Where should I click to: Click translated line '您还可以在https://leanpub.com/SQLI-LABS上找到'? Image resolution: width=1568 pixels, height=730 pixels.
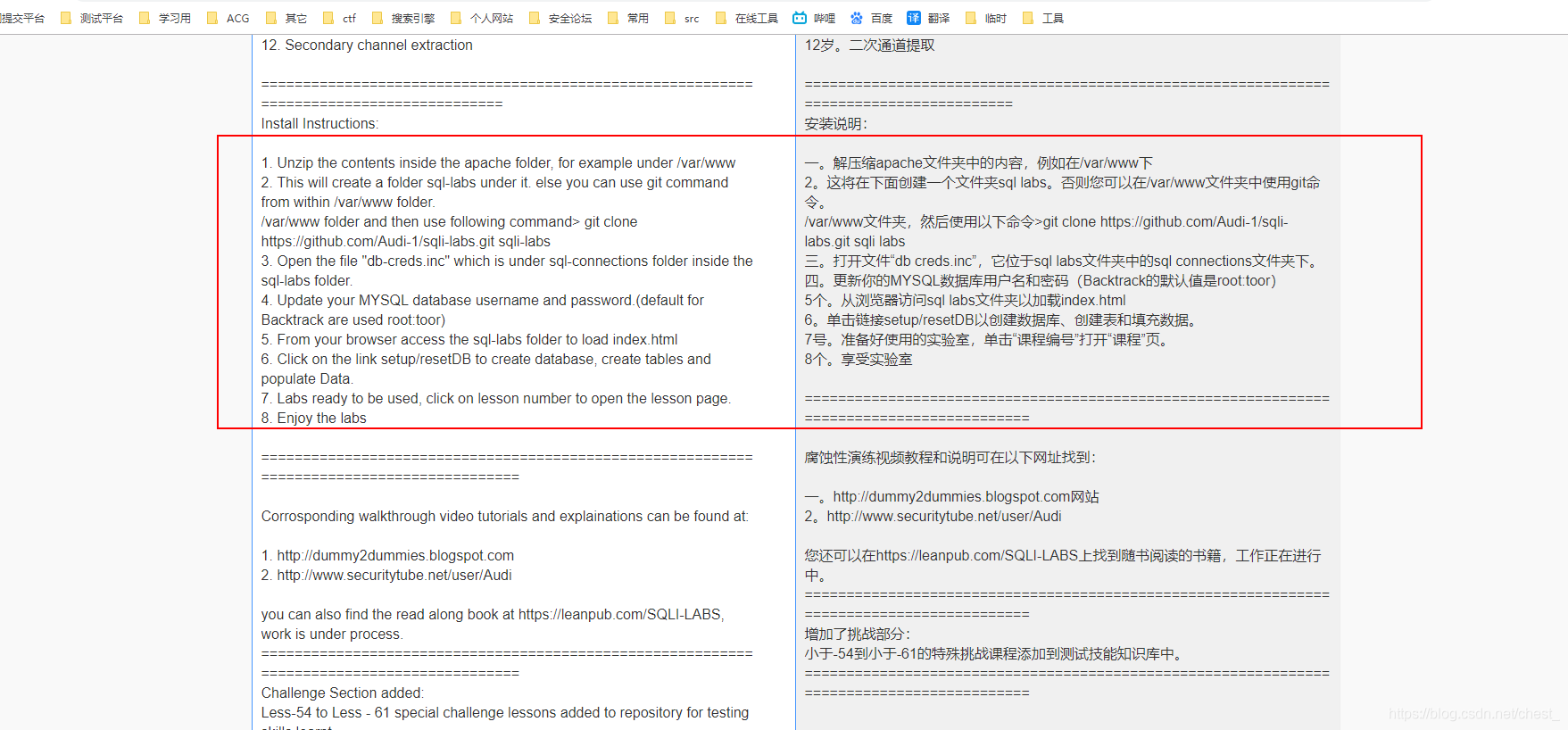click(x=1063, y=555)
